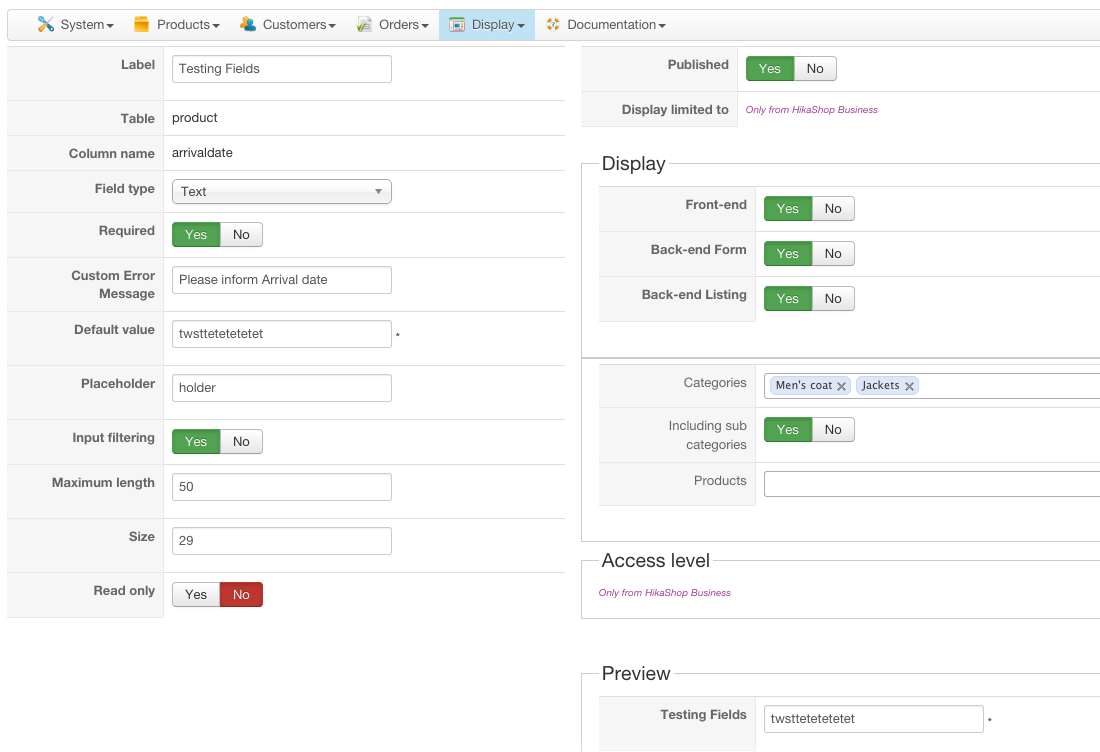
Task: Click the Customers people icon
Action: pos(248,24)
